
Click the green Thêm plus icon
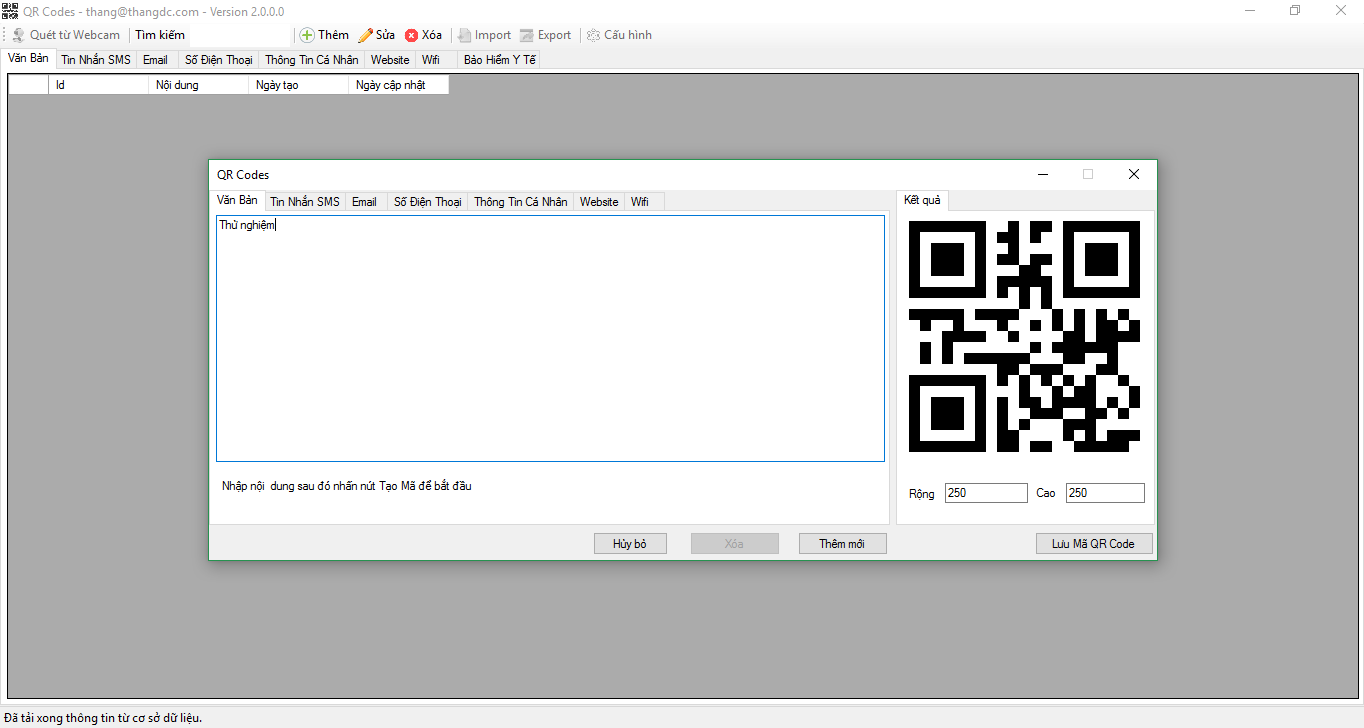[307, 34]
